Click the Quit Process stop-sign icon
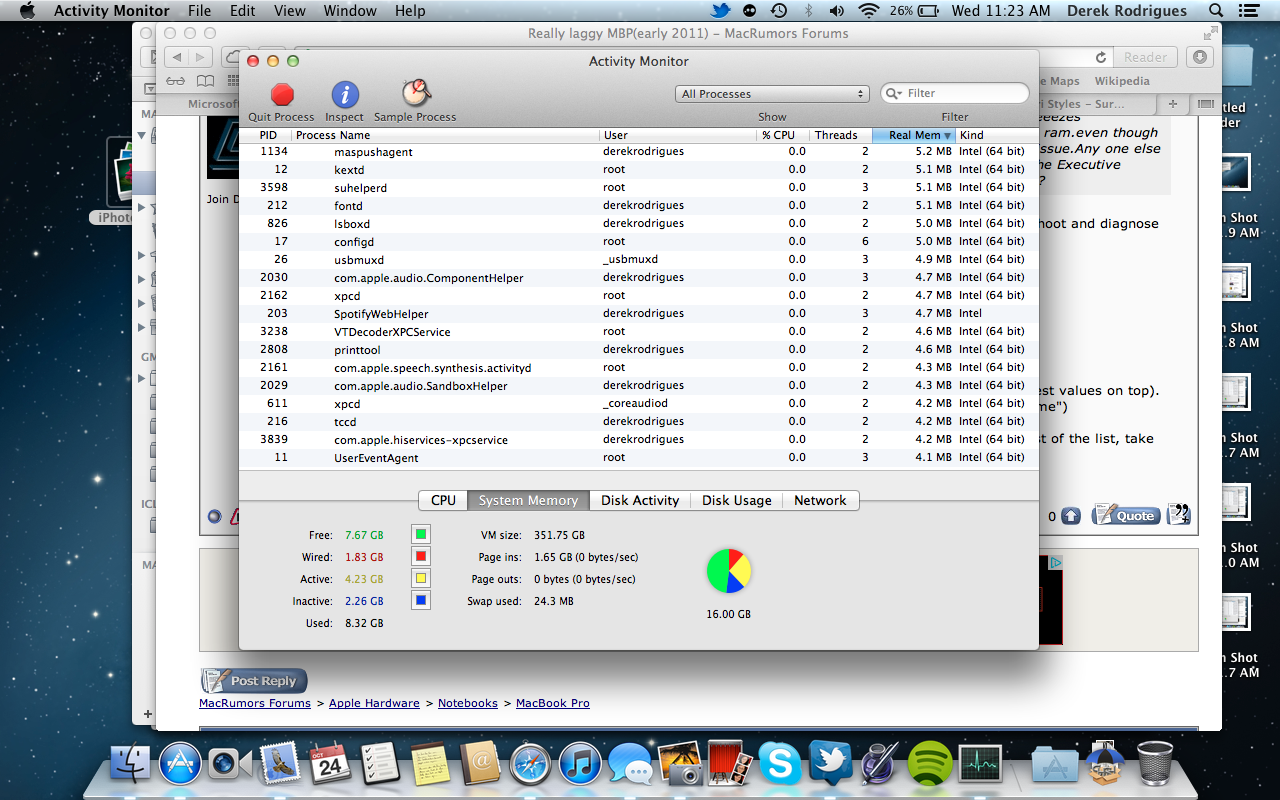Image resolution: width=1280 pixels, height=800 pixels. (x=282, y=95)
